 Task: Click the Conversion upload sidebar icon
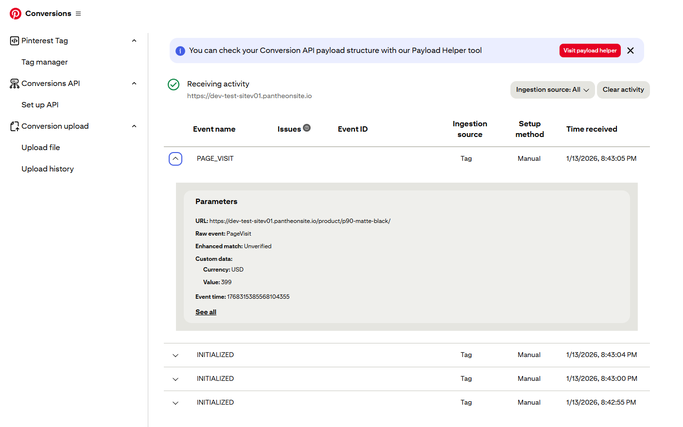pyautogui.click(x=14, y=126)
